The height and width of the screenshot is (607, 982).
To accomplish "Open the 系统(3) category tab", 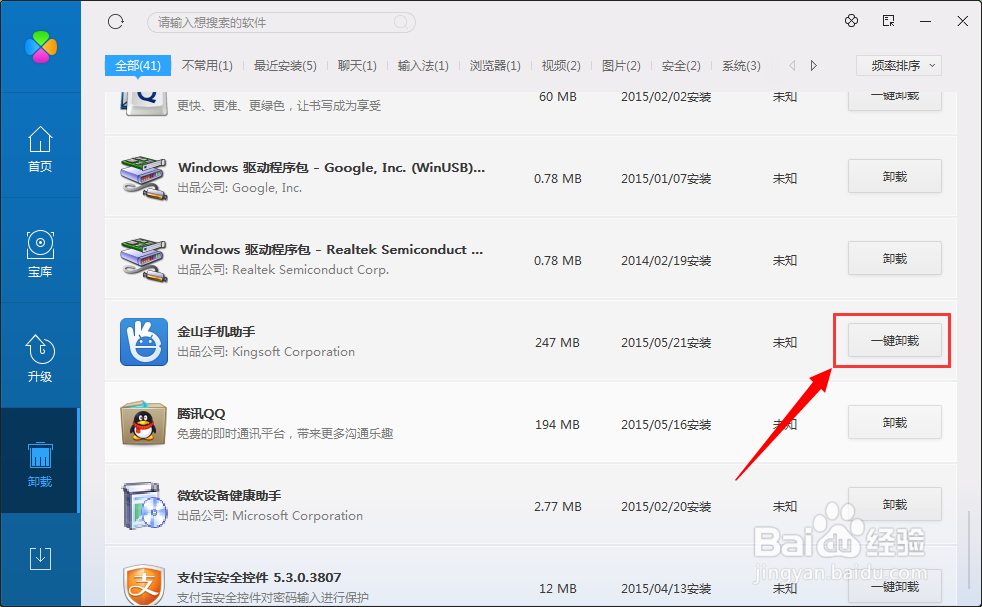I will (x=740, y=65).
